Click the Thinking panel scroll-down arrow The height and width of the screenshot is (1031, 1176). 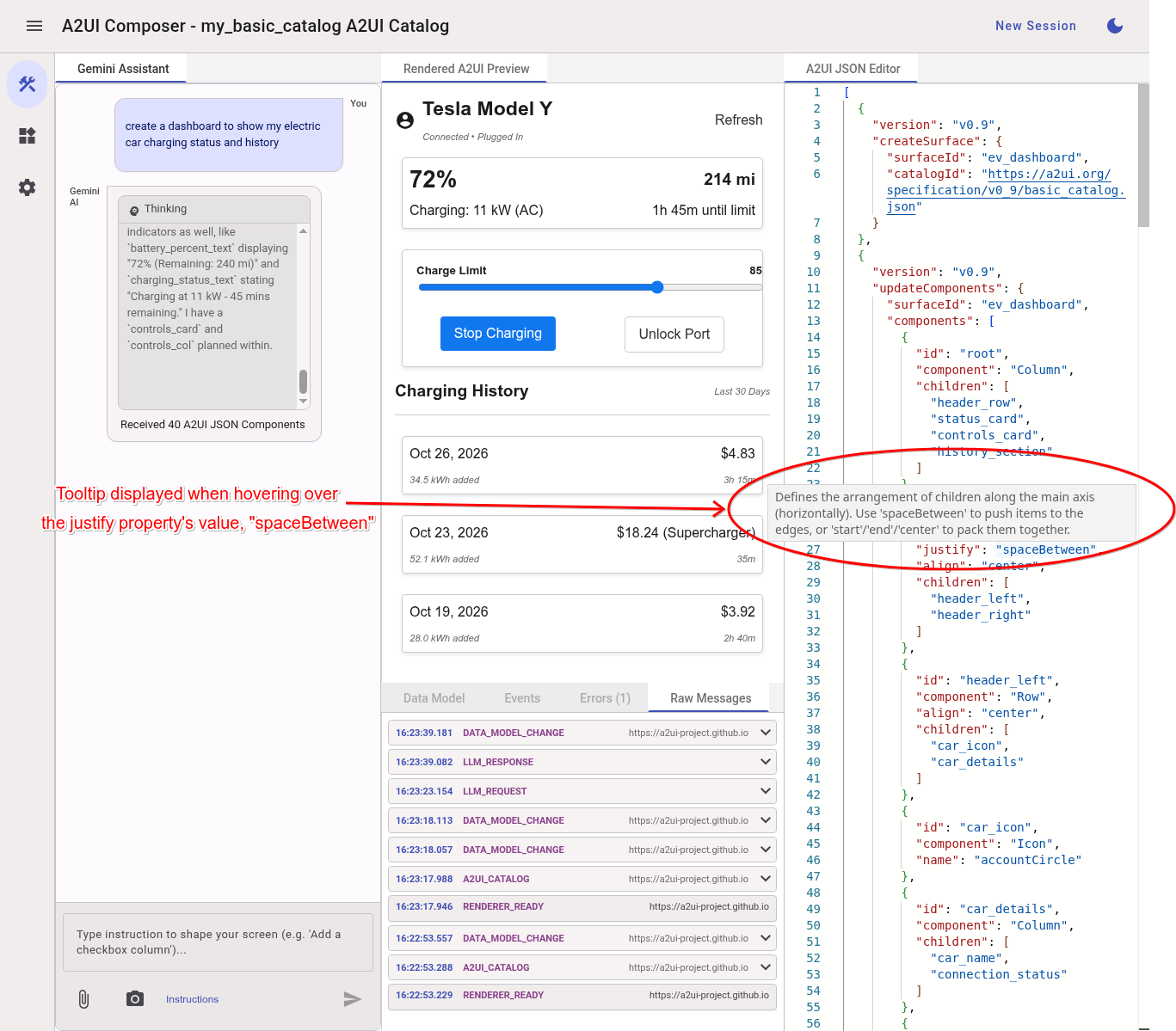303,402
